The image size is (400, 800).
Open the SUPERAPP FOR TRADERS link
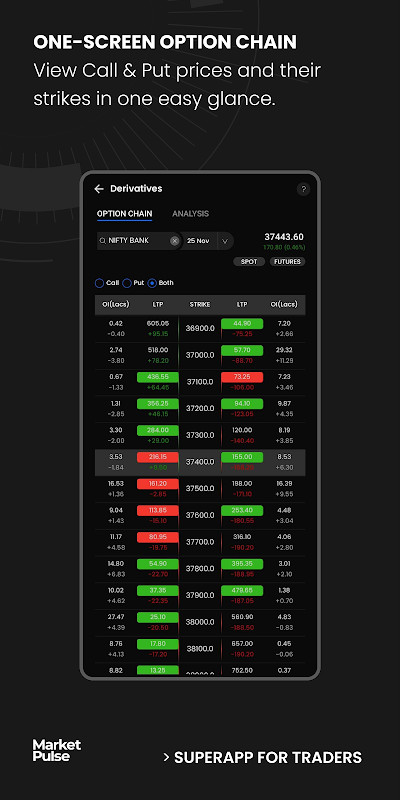click(x=263, y=757)
